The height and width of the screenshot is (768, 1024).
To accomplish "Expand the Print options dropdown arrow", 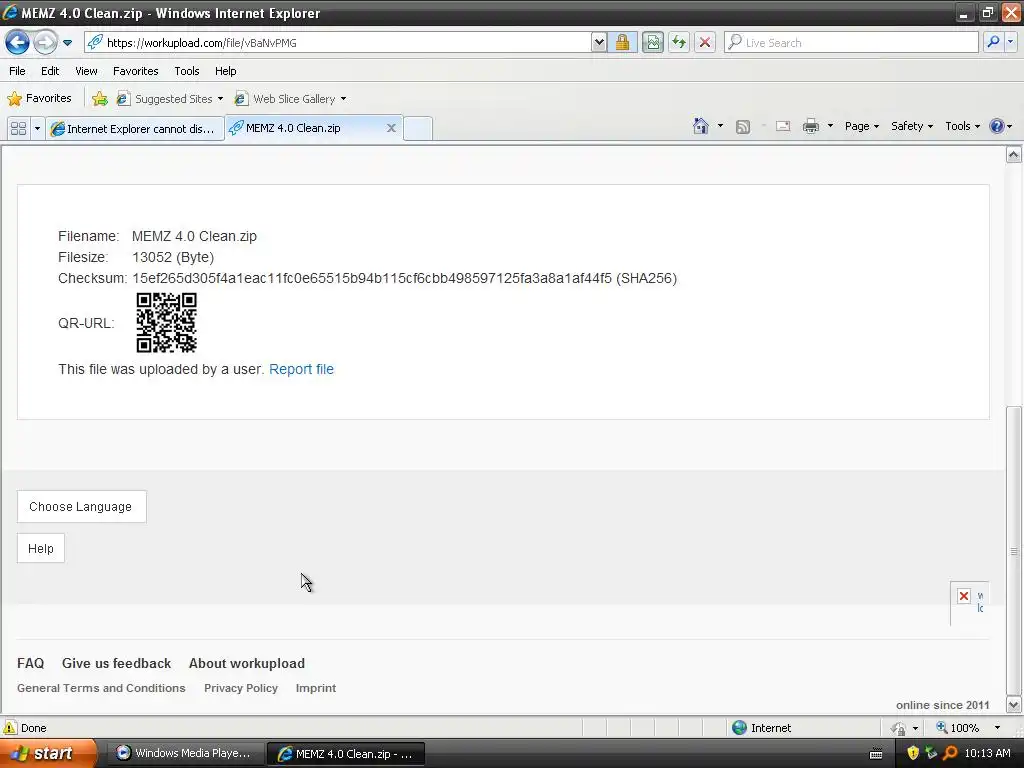I will coord(830,126).
